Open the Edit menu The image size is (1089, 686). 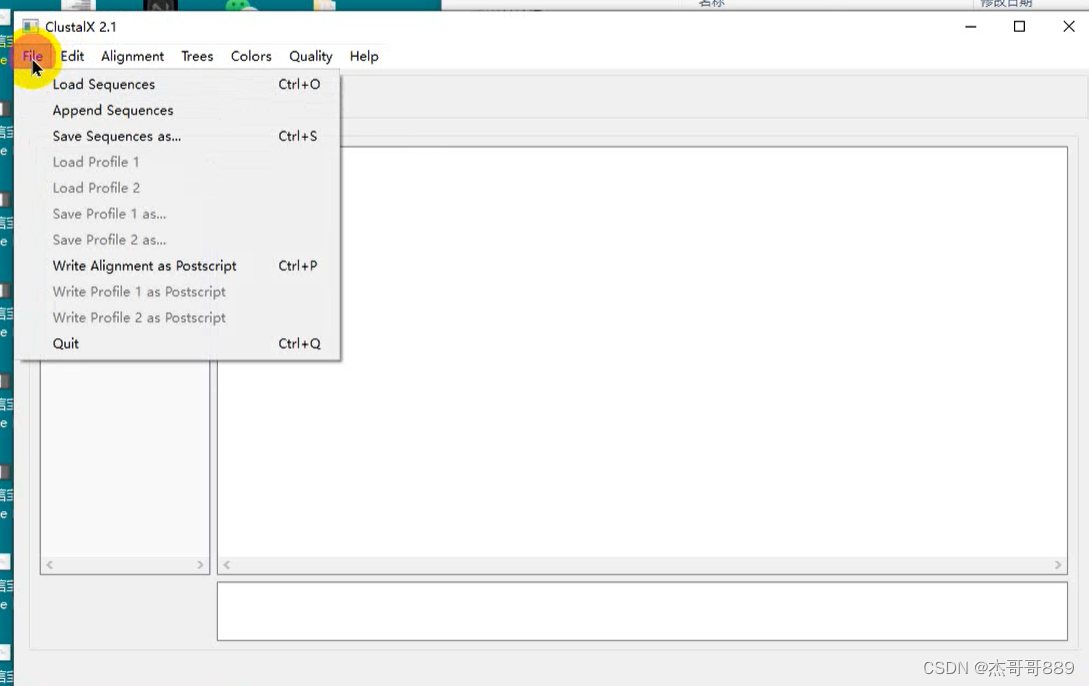[72, 56]
